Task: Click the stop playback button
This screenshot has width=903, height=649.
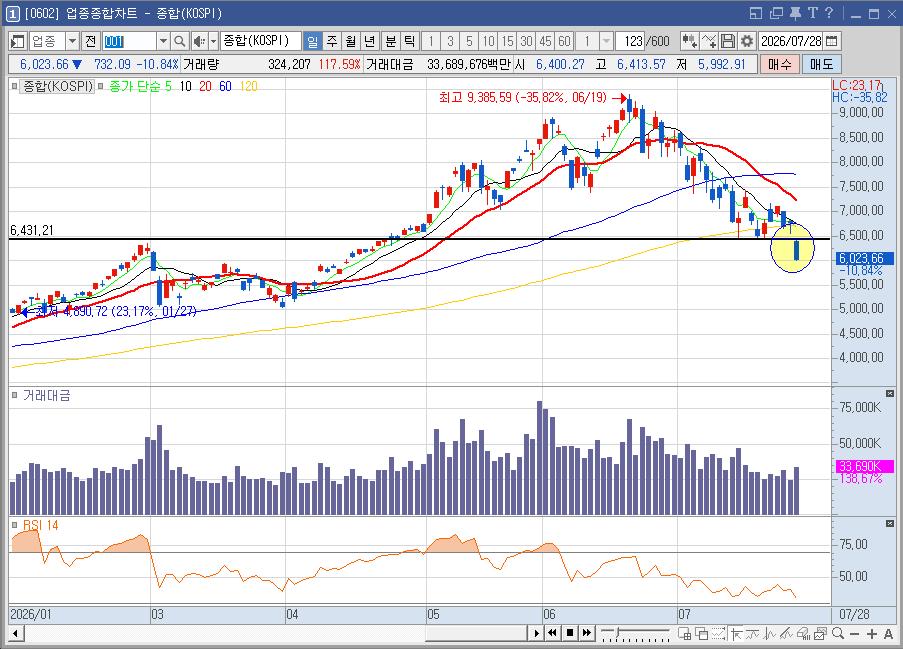Action: (570, 633)
